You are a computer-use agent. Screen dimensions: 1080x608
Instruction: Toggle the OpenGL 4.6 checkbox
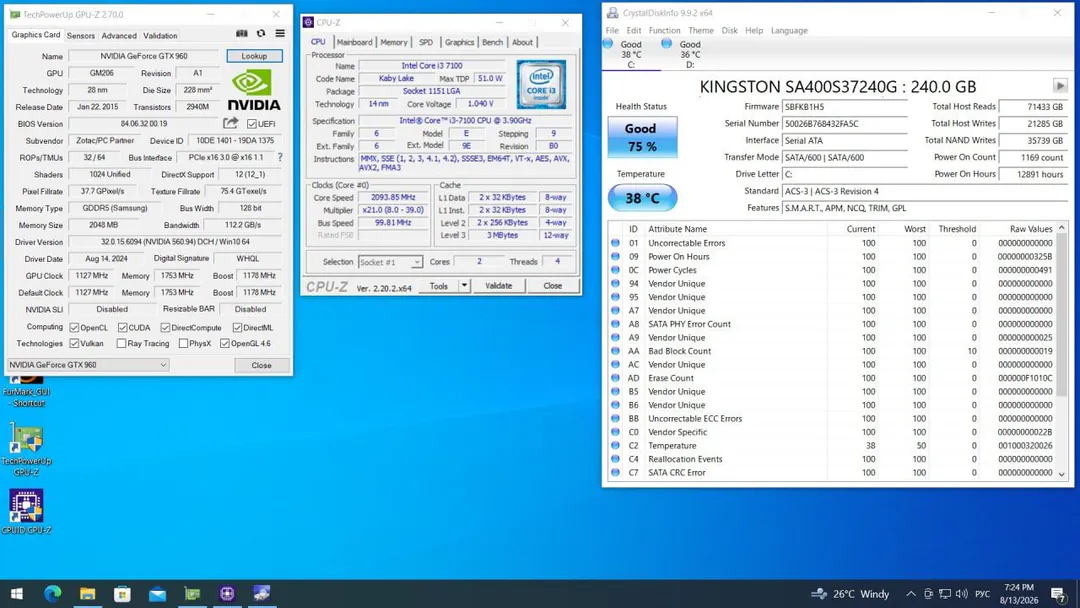225,344
